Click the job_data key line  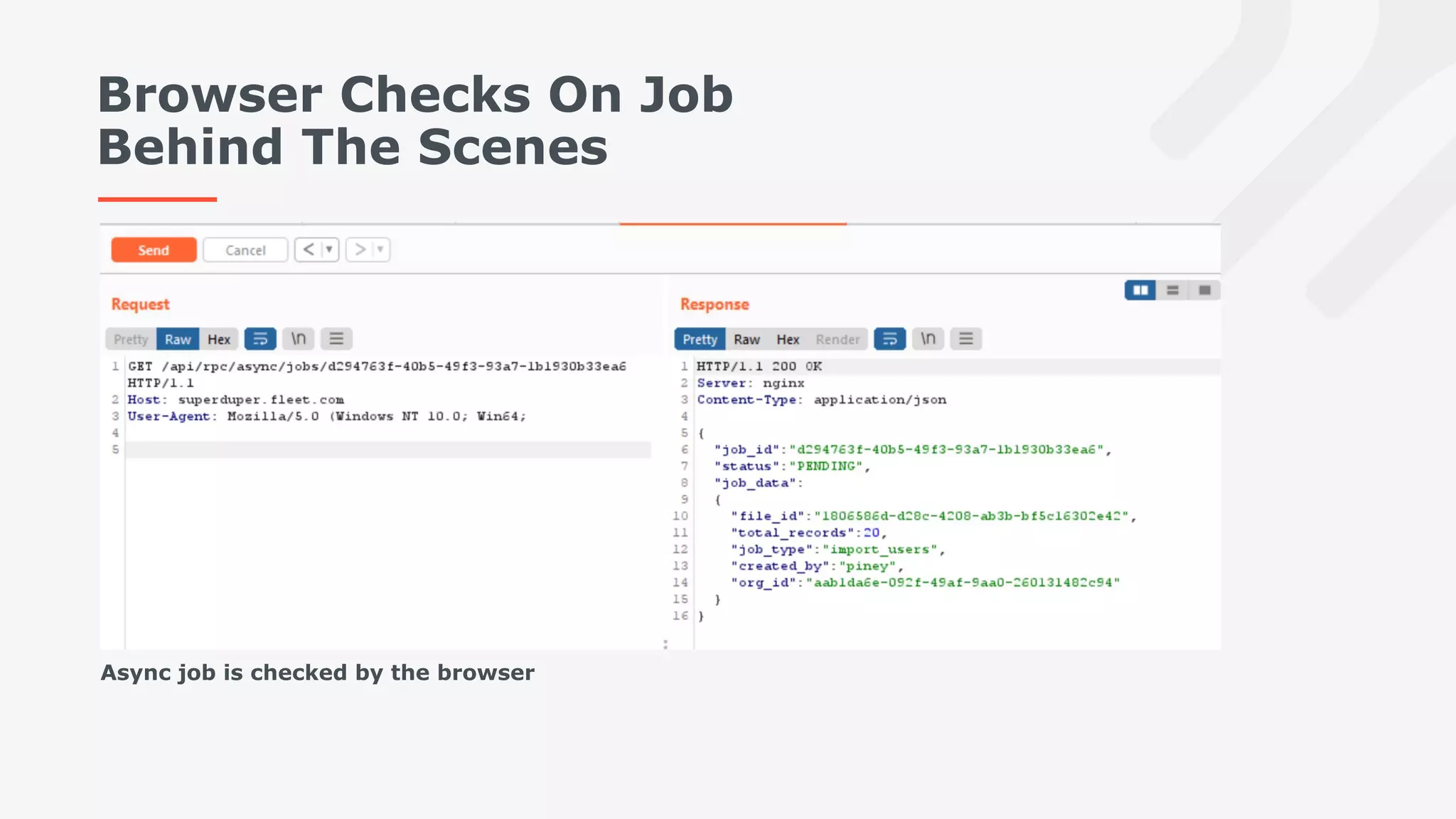(759, 483)
